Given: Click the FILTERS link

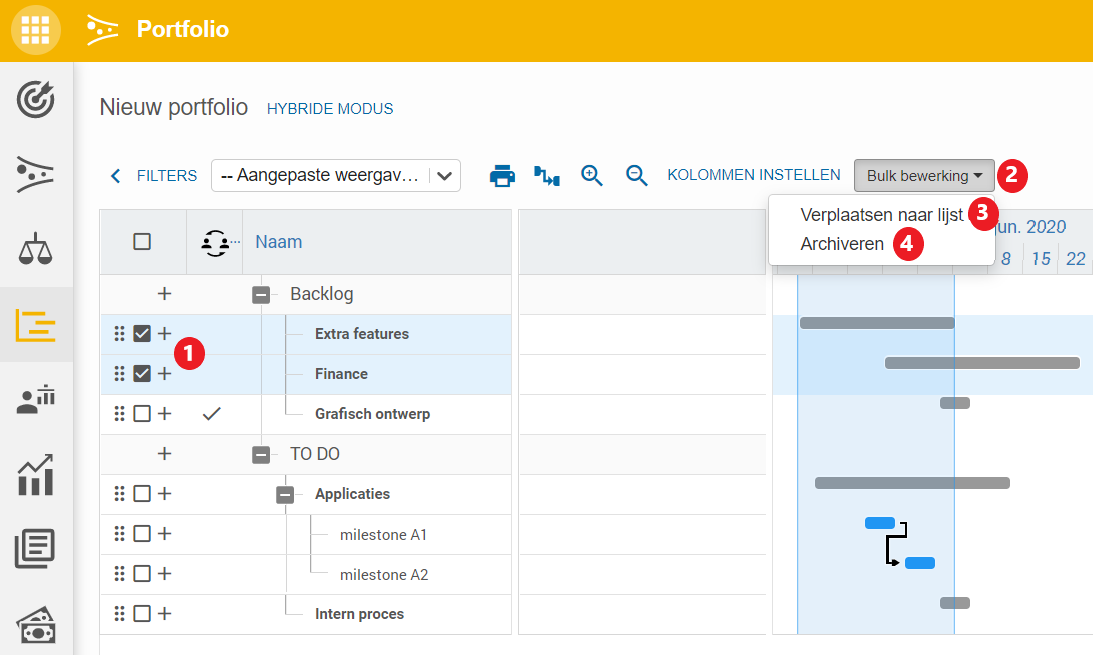Looking at the screenshot, I should coord(167,176).
